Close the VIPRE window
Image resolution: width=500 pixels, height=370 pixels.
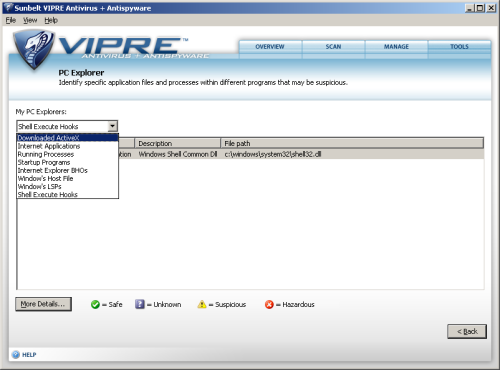coord(491,8)
